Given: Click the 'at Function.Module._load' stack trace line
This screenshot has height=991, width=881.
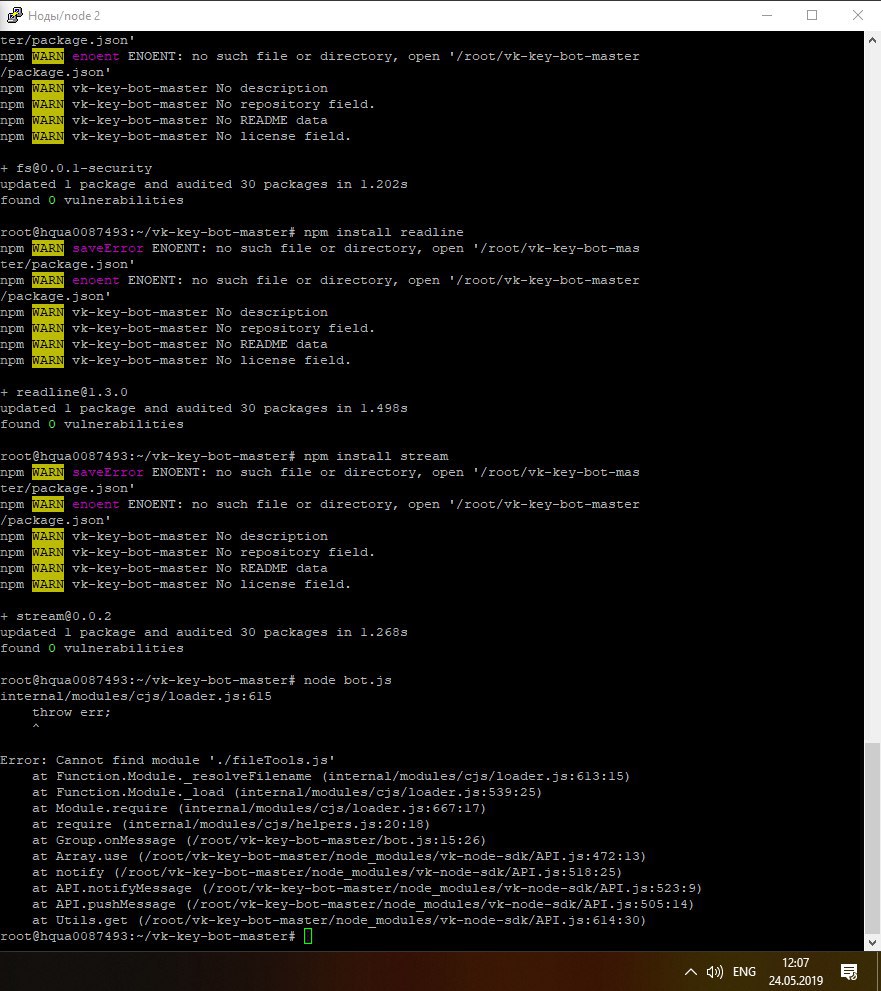Looking at the screenshot, I should pyautogui.click(x=287, y=793).
